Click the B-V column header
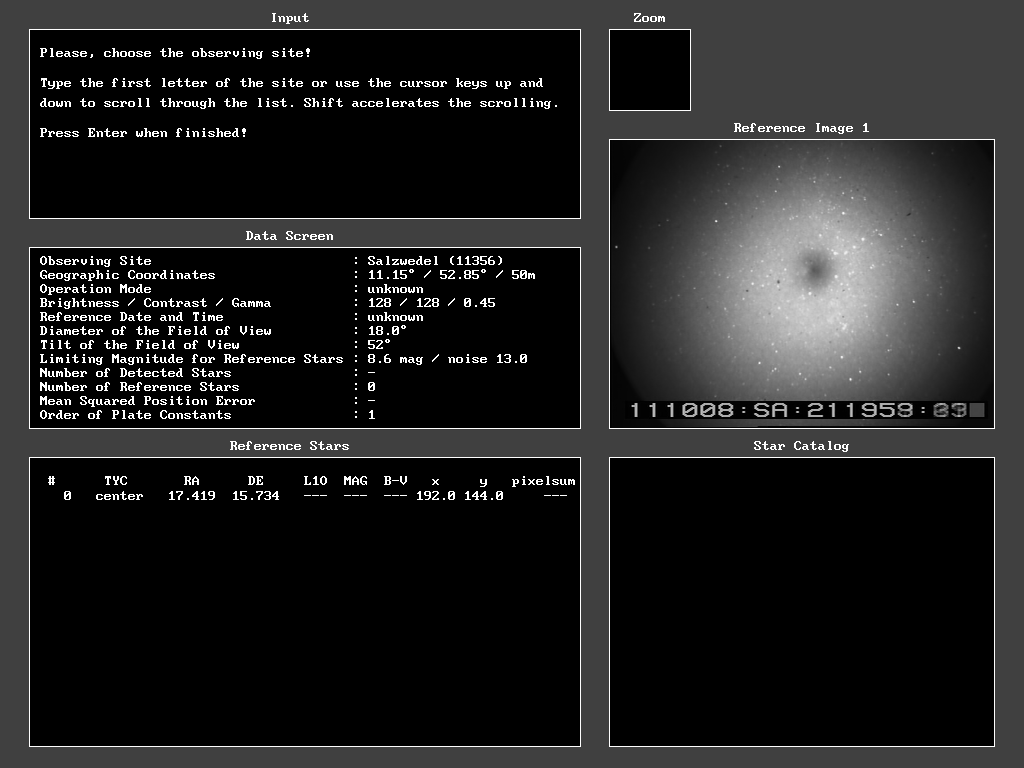The image size is (1024, 768). click(x=395, y=481)
